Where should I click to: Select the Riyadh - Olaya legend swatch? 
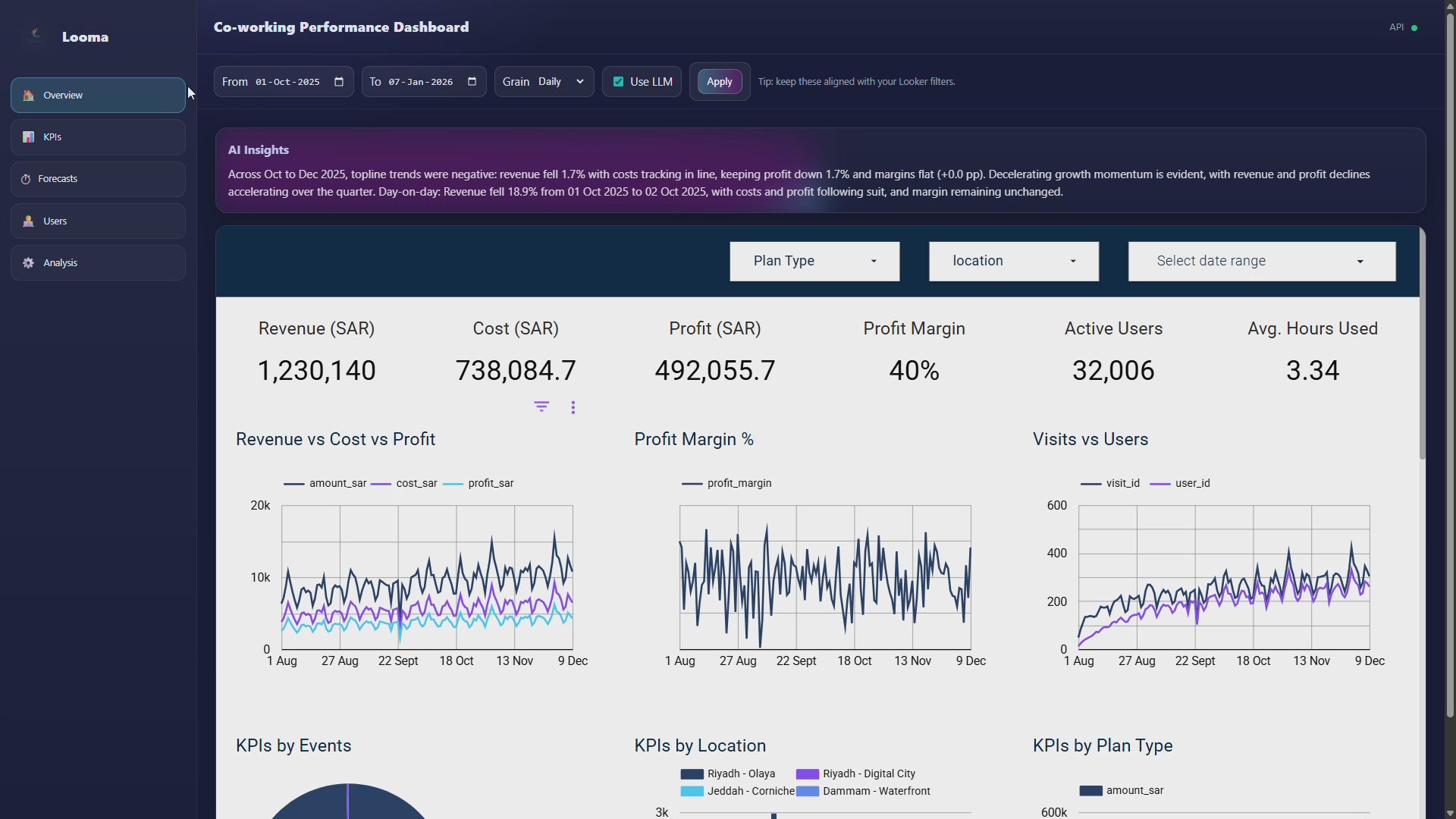(x=692, y=774)
